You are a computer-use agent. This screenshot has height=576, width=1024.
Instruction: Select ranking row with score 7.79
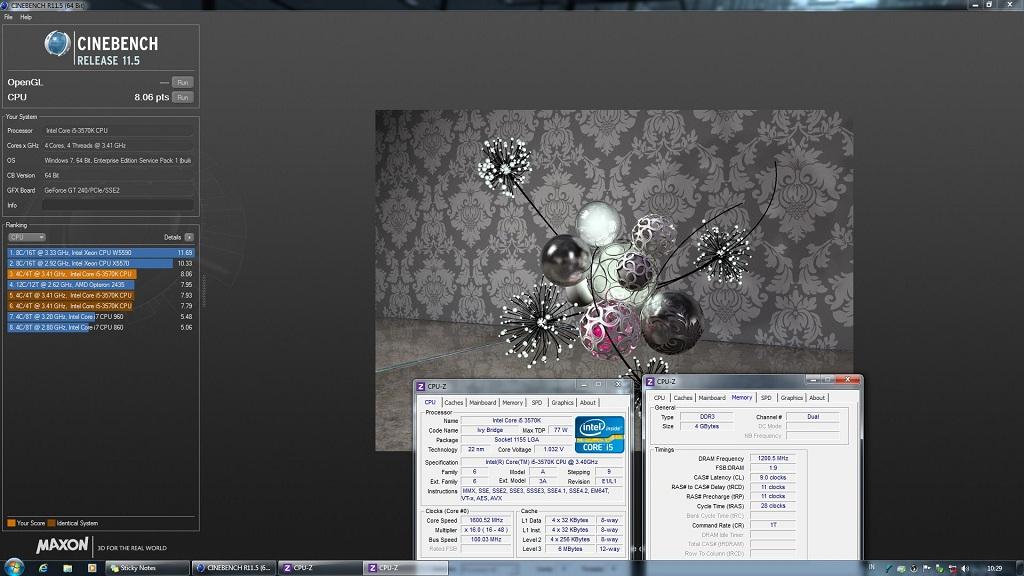[101, 306]
